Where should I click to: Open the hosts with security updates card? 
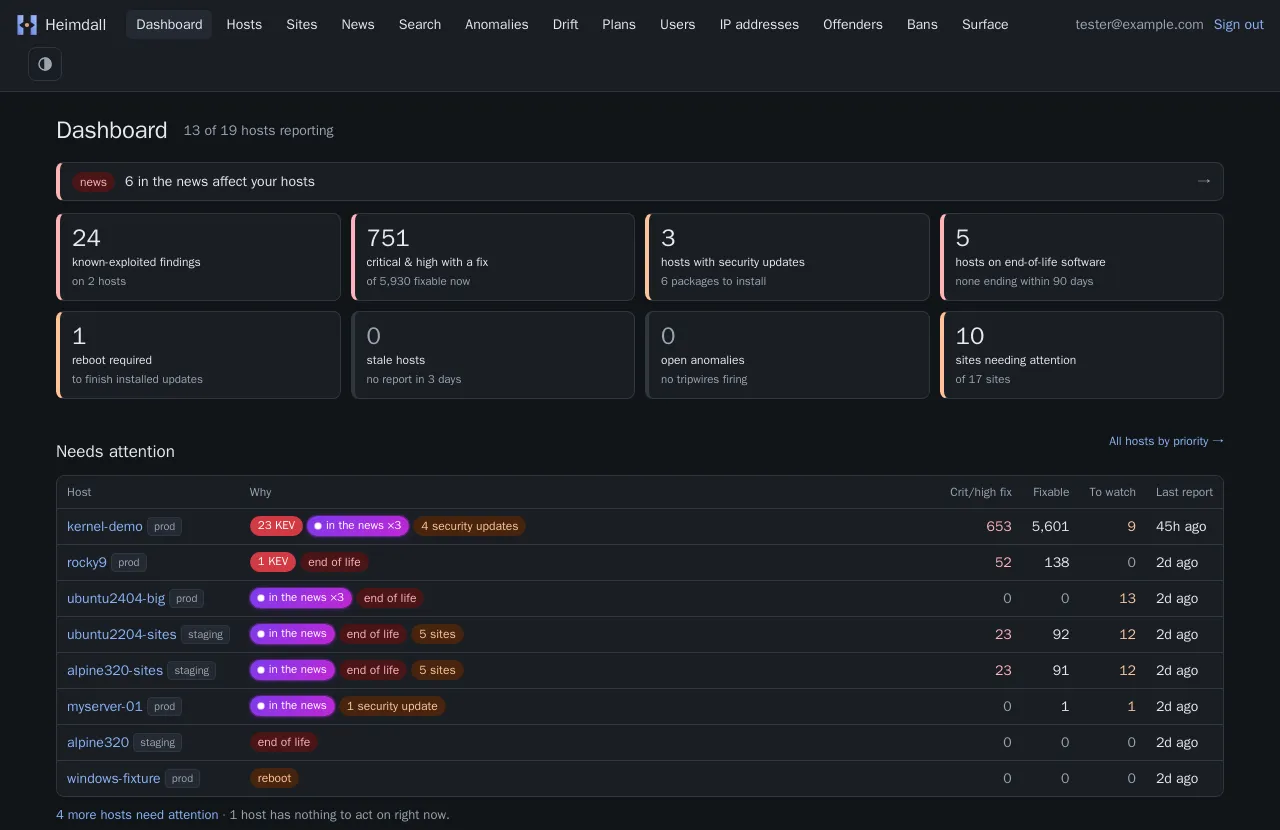(787, 257)
